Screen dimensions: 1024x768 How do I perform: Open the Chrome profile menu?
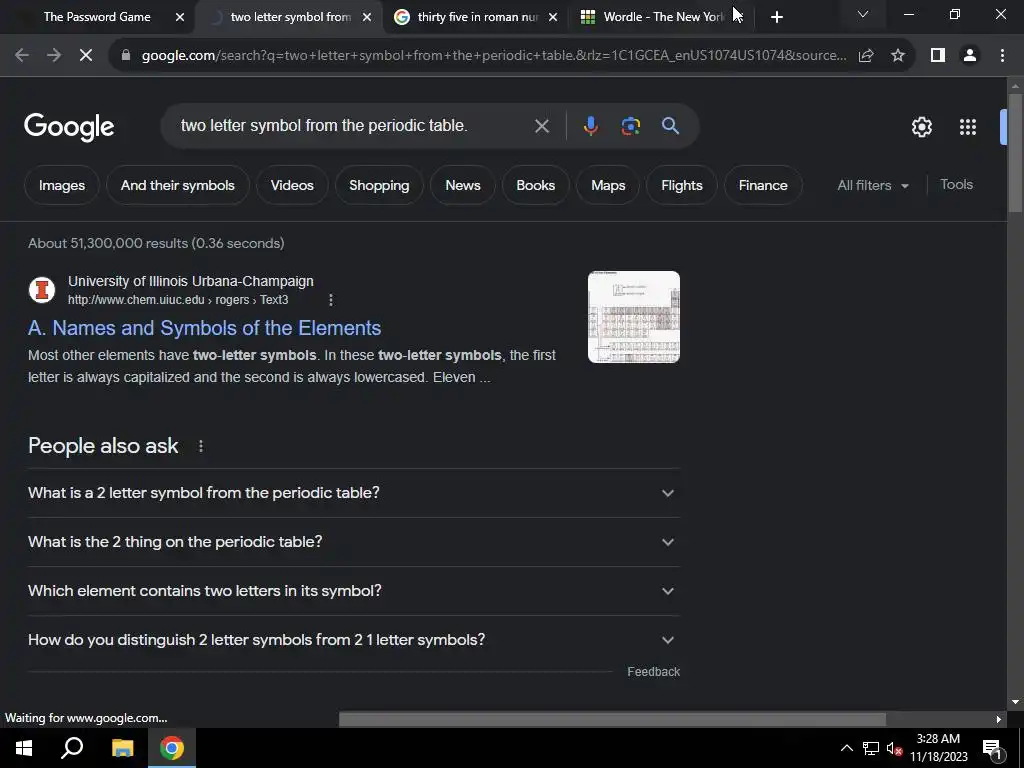970,56
